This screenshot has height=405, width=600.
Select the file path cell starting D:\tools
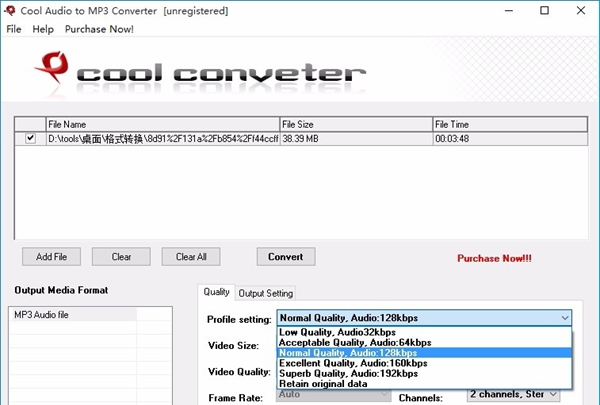(x=163, y=139)
